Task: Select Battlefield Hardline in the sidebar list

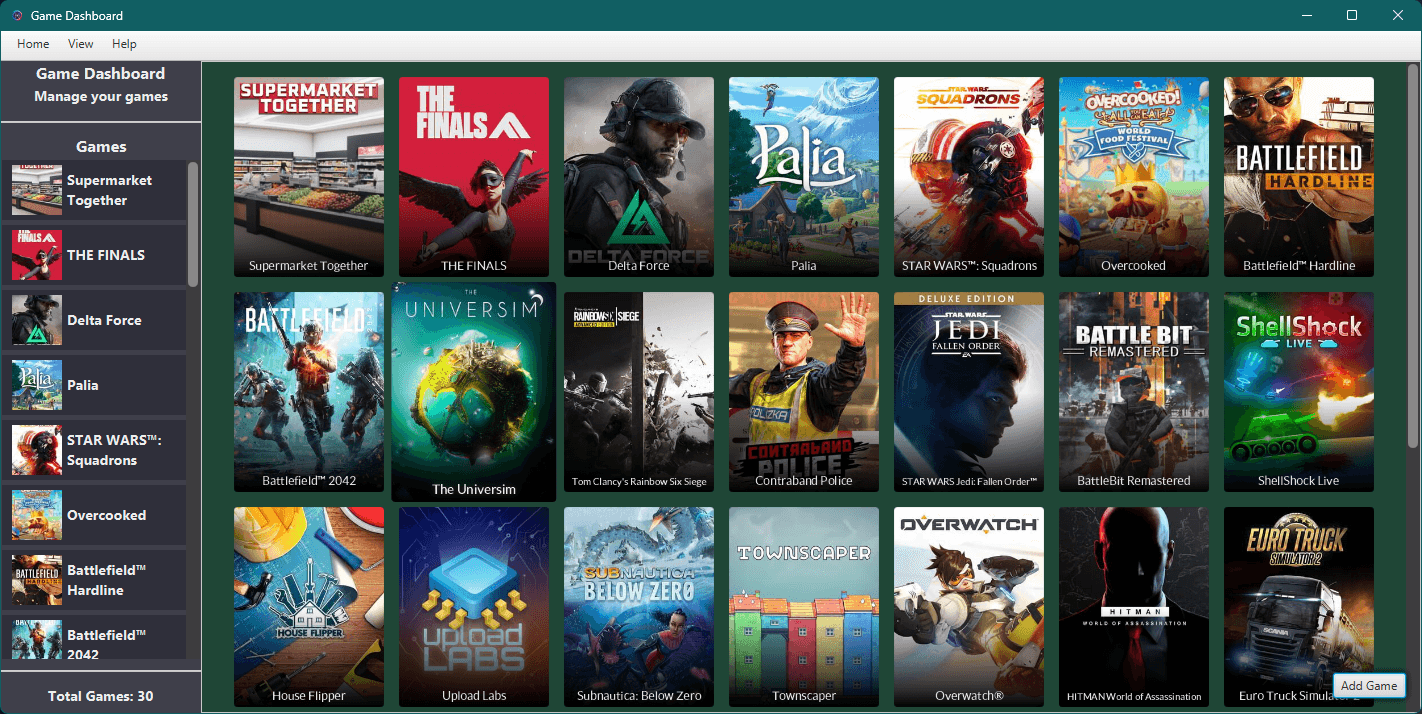Action: [x=94, y=580]
